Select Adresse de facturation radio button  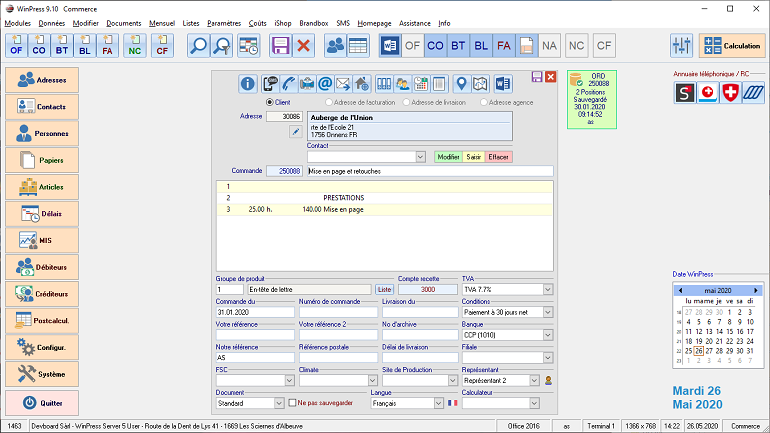coord(329,102)
